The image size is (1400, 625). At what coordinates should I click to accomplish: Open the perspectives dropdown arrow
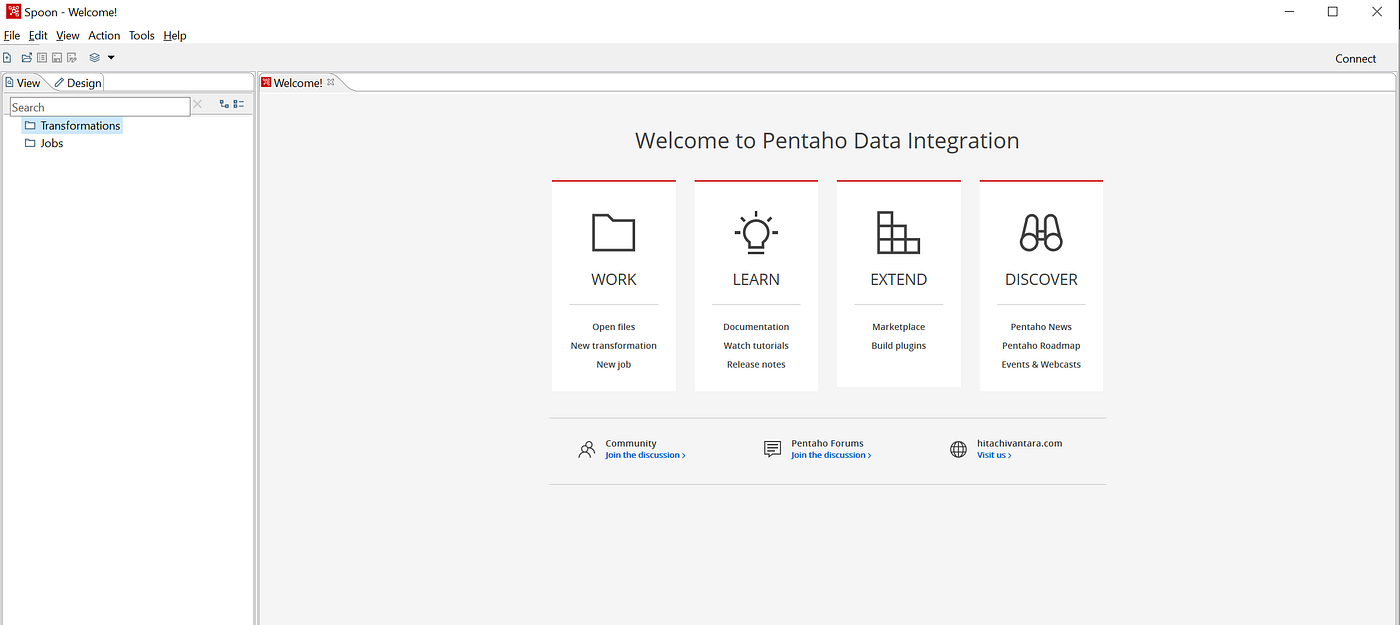[x=111, y=58]
